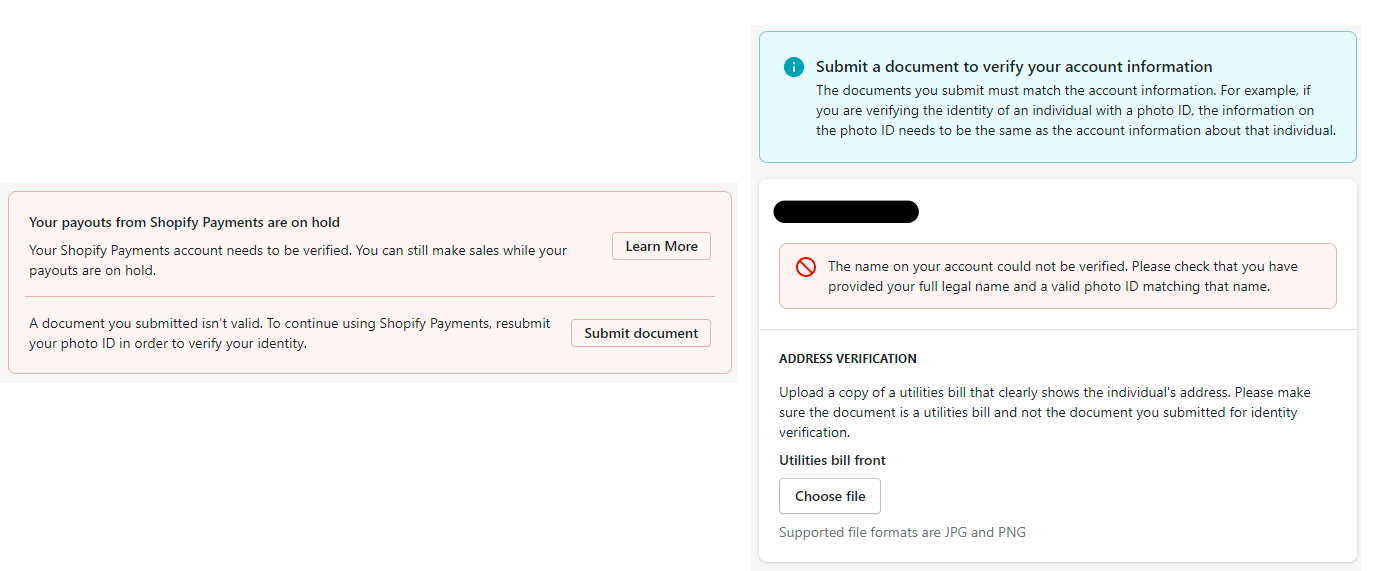The width and height of the screenshot is (1380, 571).
Task: Open the Choose file upload dialog
Action: pyautogui.click(x=829, y=496)
